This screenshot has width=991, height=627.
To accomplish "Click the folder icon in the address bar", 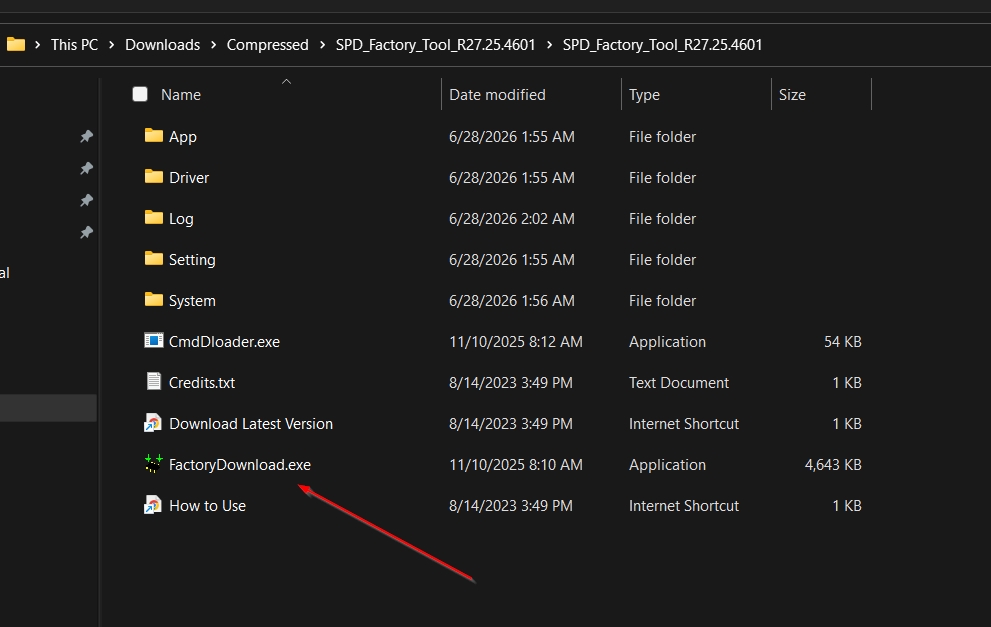I will pyautogui.click(x=16, y=44).
